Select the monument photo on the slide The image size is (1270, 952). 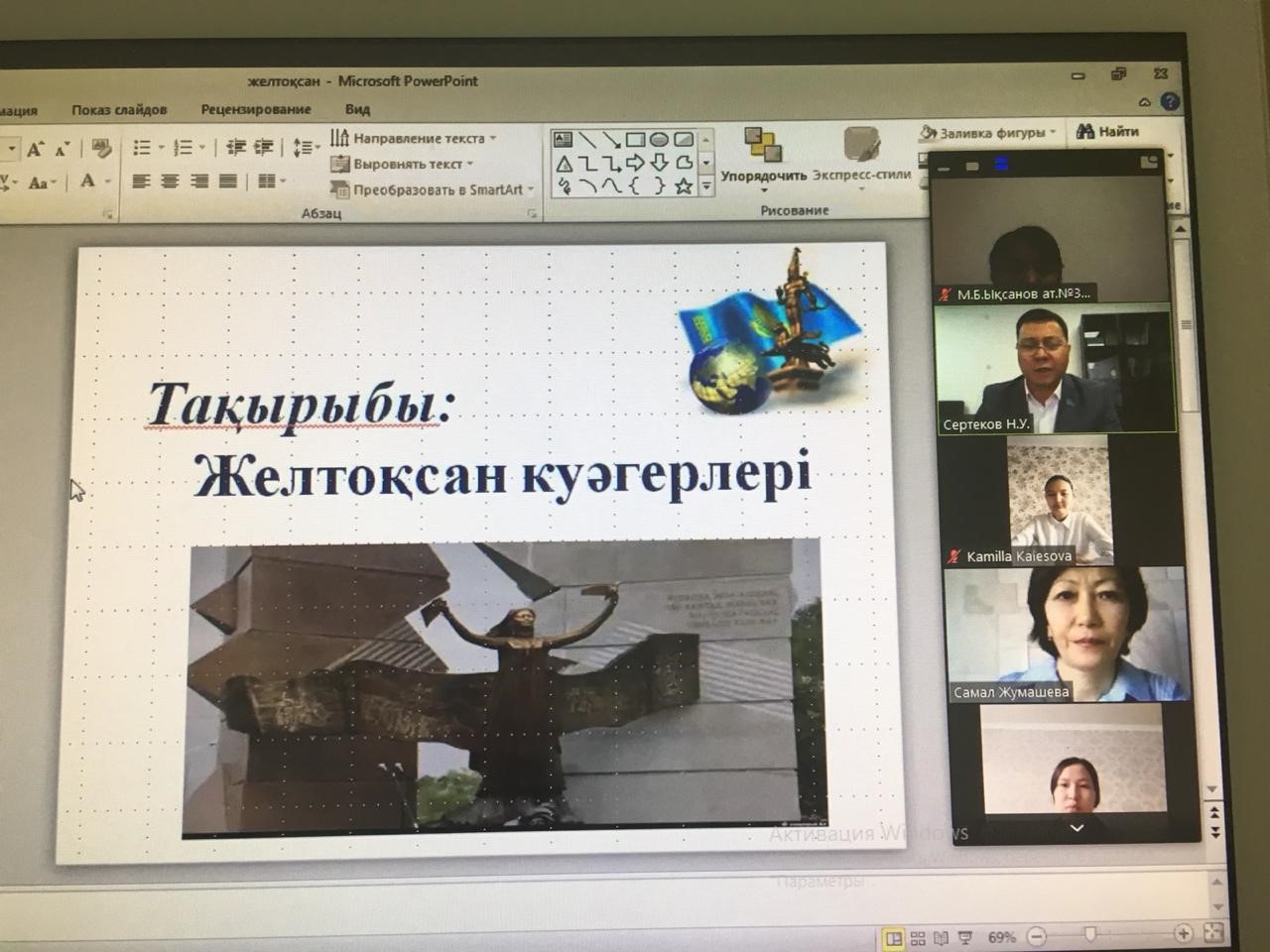504,687
